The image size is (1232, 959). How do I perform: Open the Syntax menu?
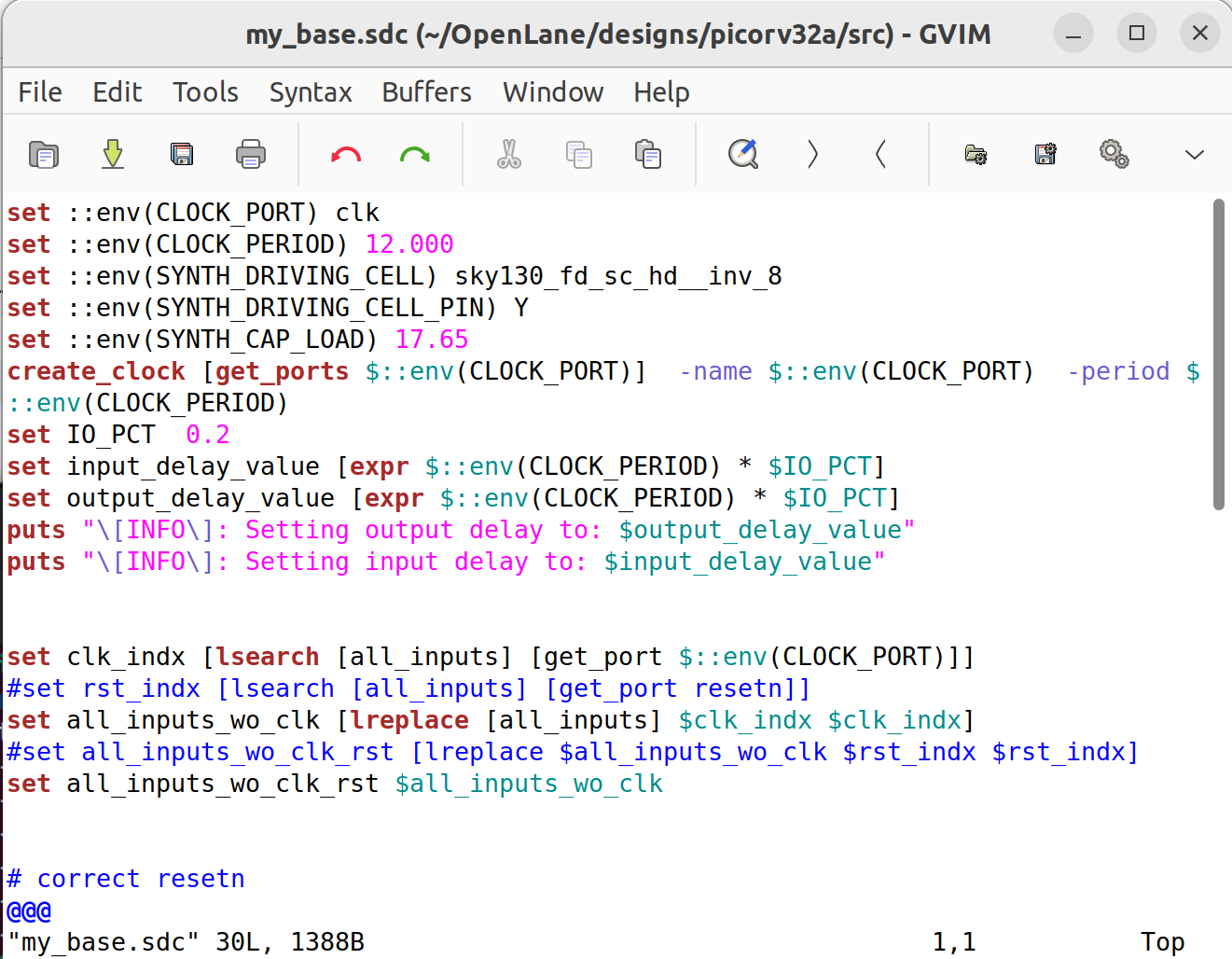click(x=311, y=91)
